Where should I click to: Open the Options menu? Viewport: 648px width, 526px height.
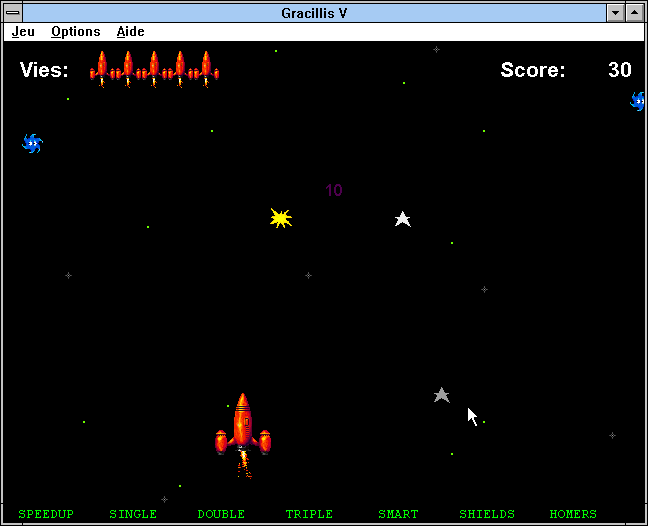pyautogui.click(x=76, y=31)
